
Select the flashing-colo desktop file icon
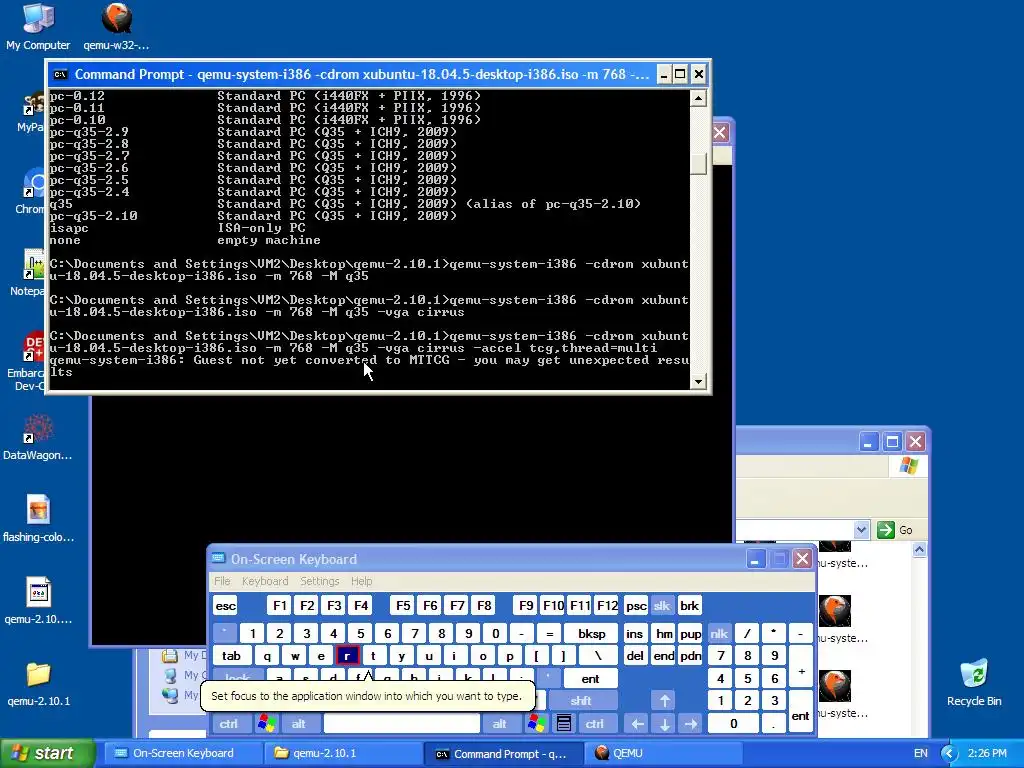click(38, 519)
